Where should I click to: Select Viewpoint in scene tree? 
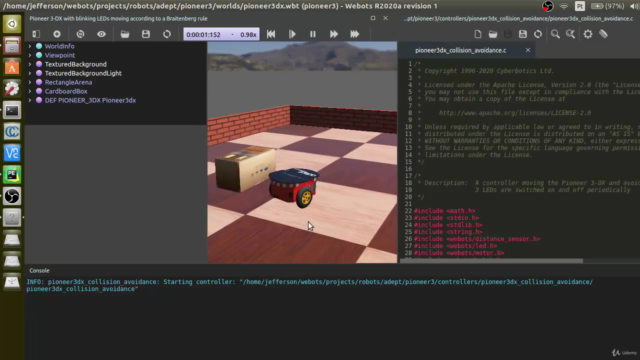60,55
